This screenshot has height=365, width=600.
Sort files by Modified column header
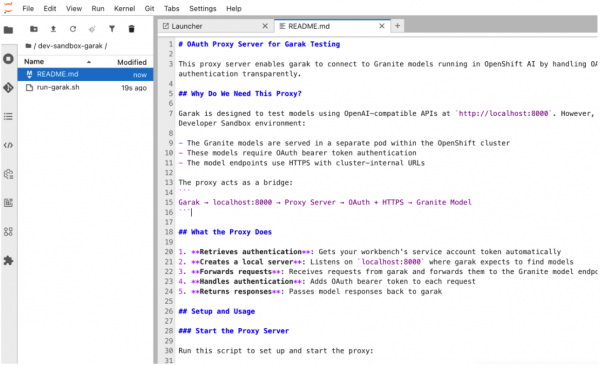point(132,62)
